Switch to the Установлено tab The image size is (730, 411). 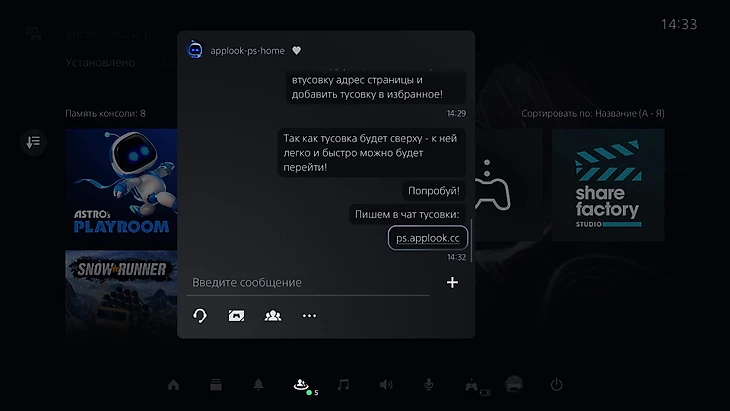(100, 62)
